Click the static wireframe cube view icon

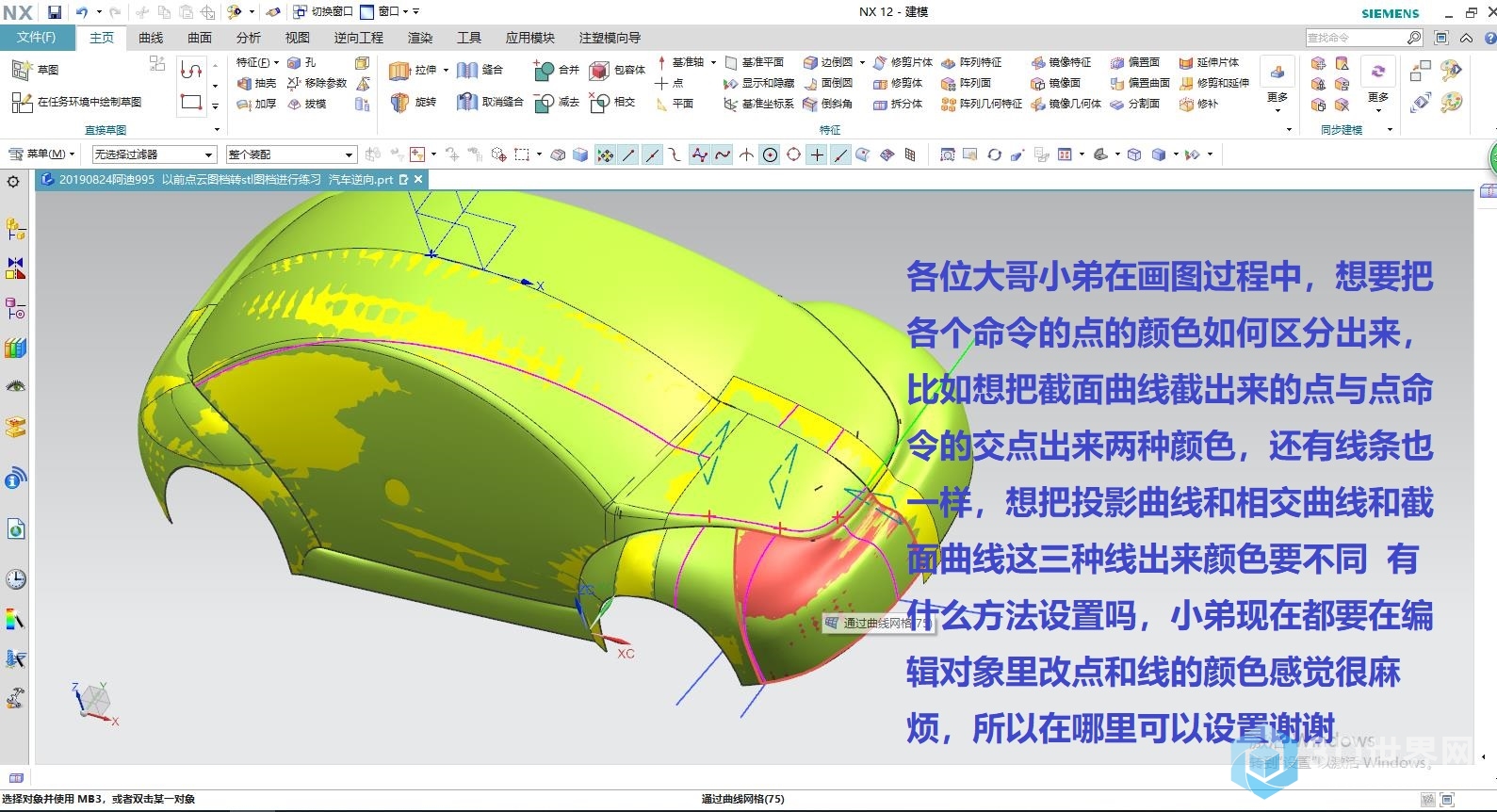pos(1134,154)
